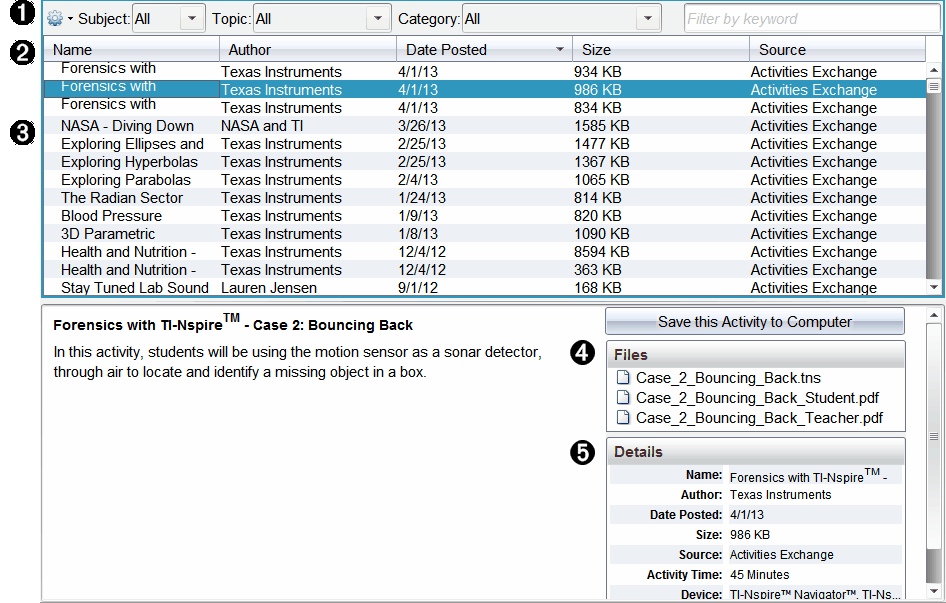Open the Category dropdown
The width and height of the screenshot is (946, 603).
(648, 19)
